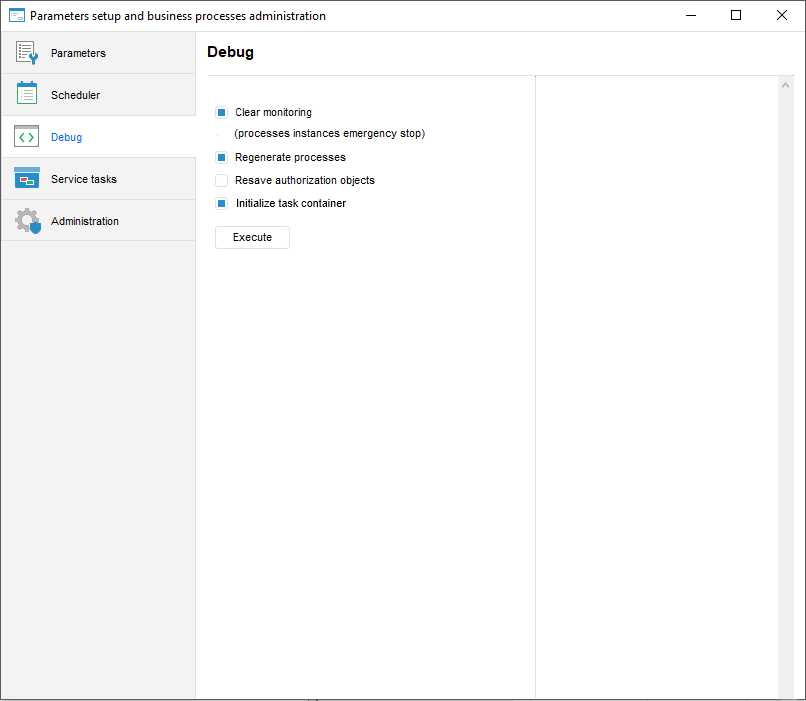Image resolution: width=806 pixels, height=701 pixels.
Task: Uncheck the Clear monitoring checkbox
Action: tap(222, 113)
